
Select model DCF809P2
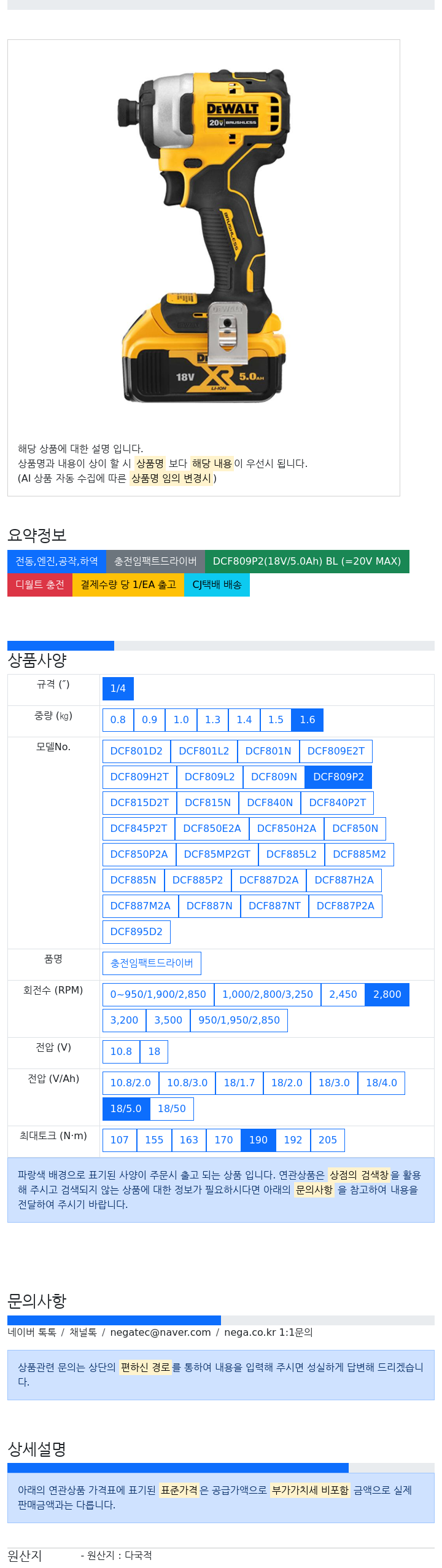[338, 777]
